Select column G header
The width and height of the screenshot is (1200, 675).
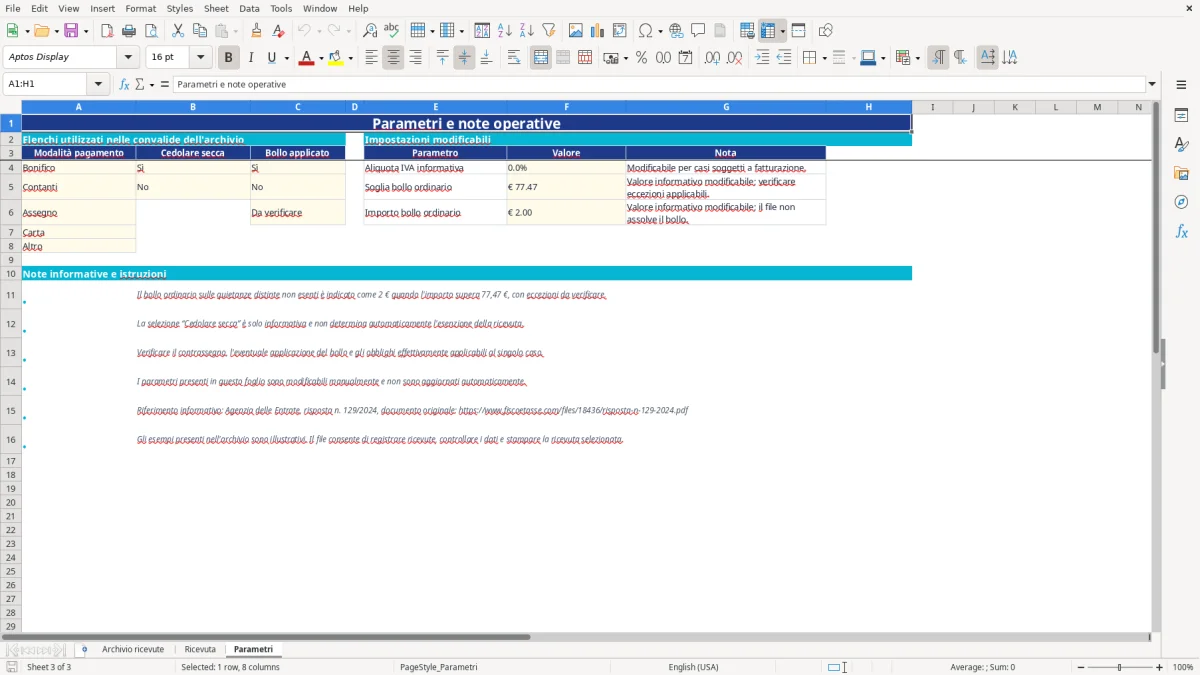tap(726, 107)
